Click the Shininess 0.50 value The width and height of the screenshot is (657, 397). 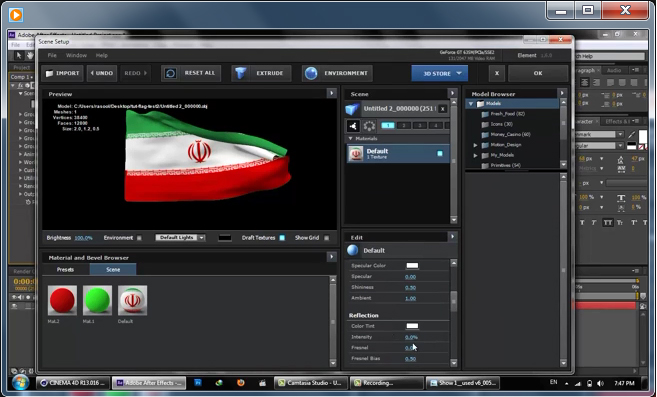[x=411, y=288]
